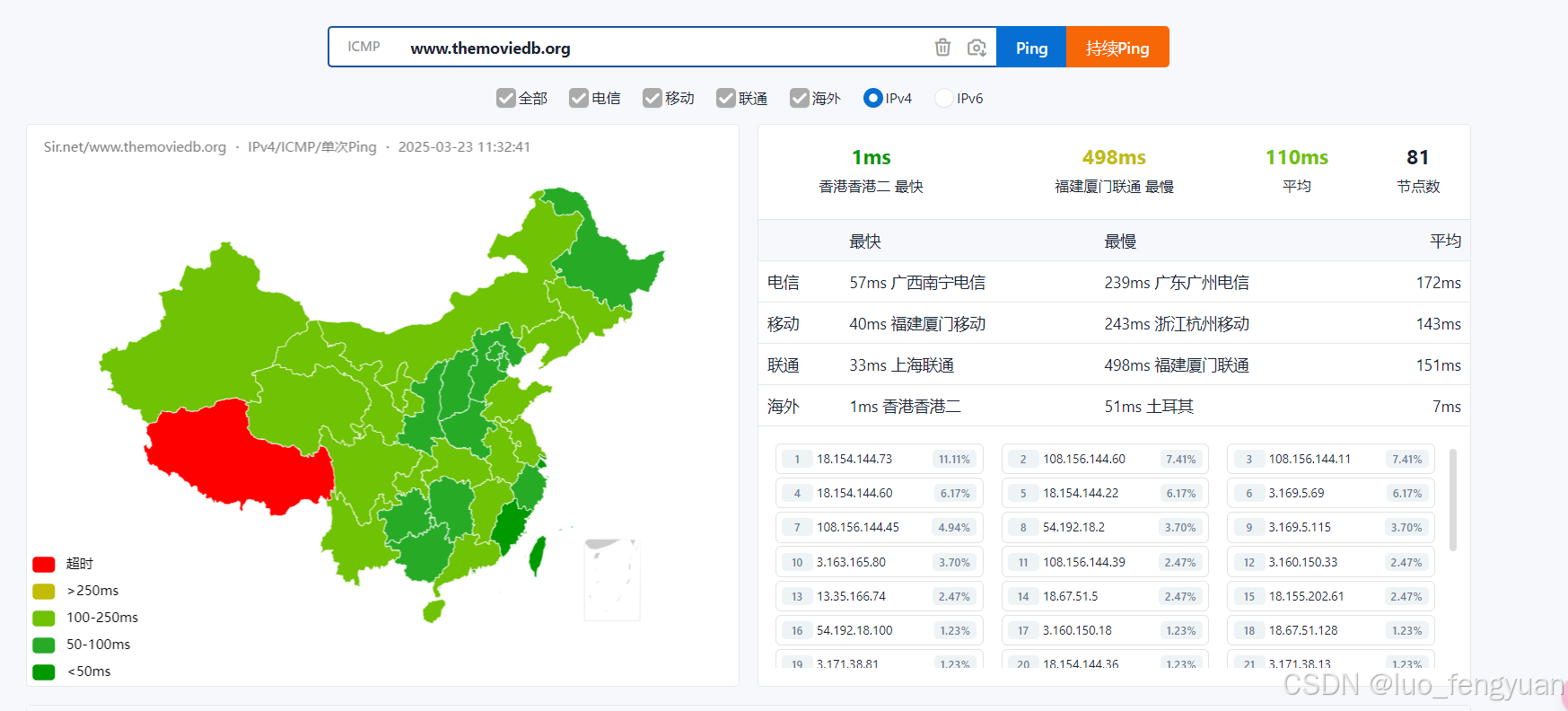Screen dimensions: 1568x711
Task: Capture a screenshot with the camera icon
Action: coord(977,48)
